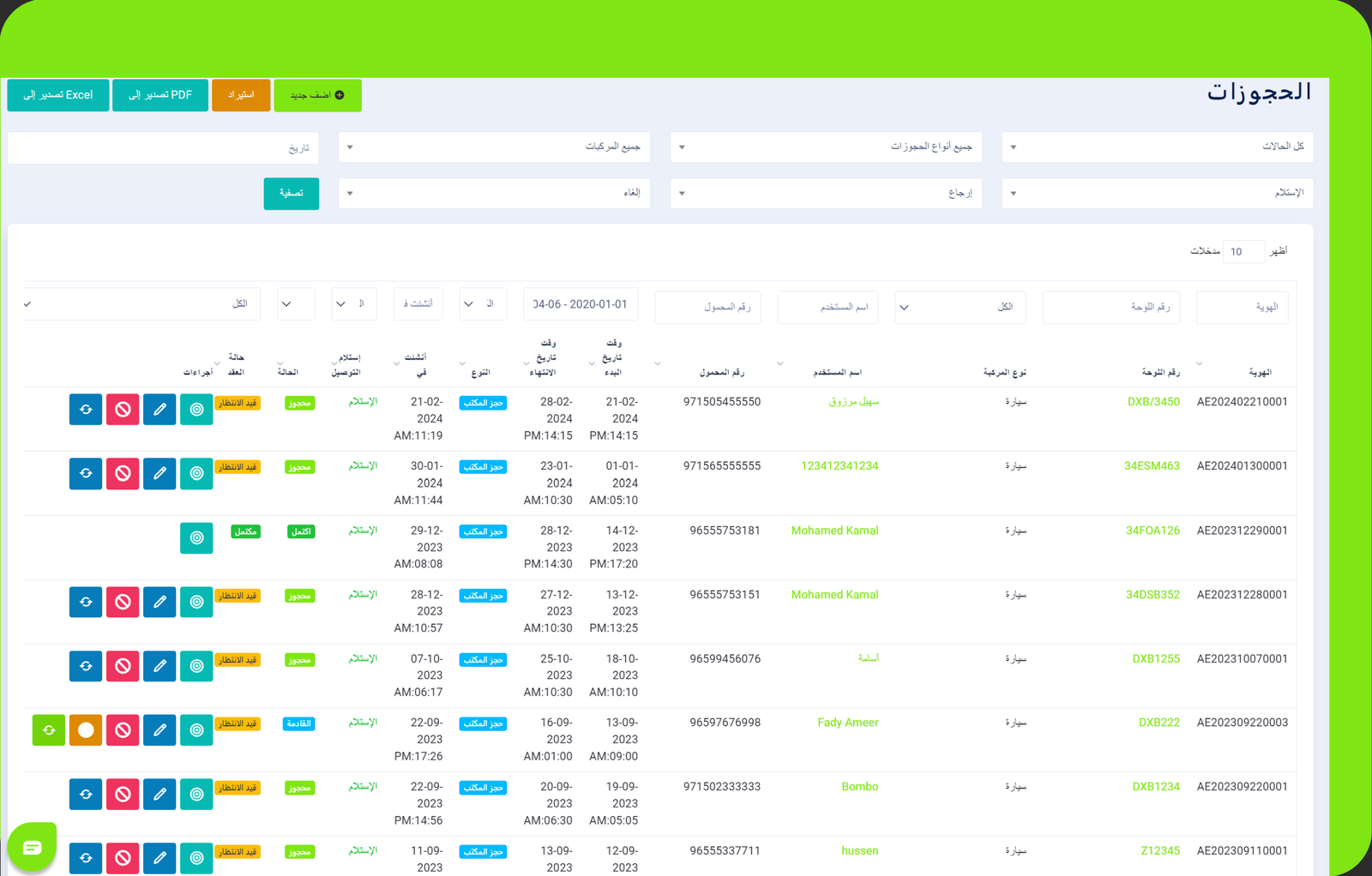Click blue refresh icon for booking AE202312280001

click(x=86, y=602)
